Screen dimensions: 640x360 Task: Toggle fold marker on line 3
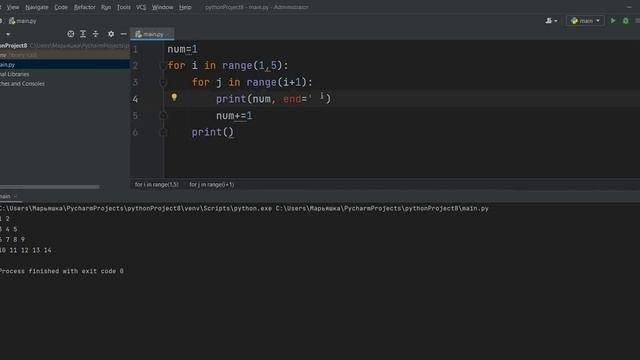coord(163,82)
